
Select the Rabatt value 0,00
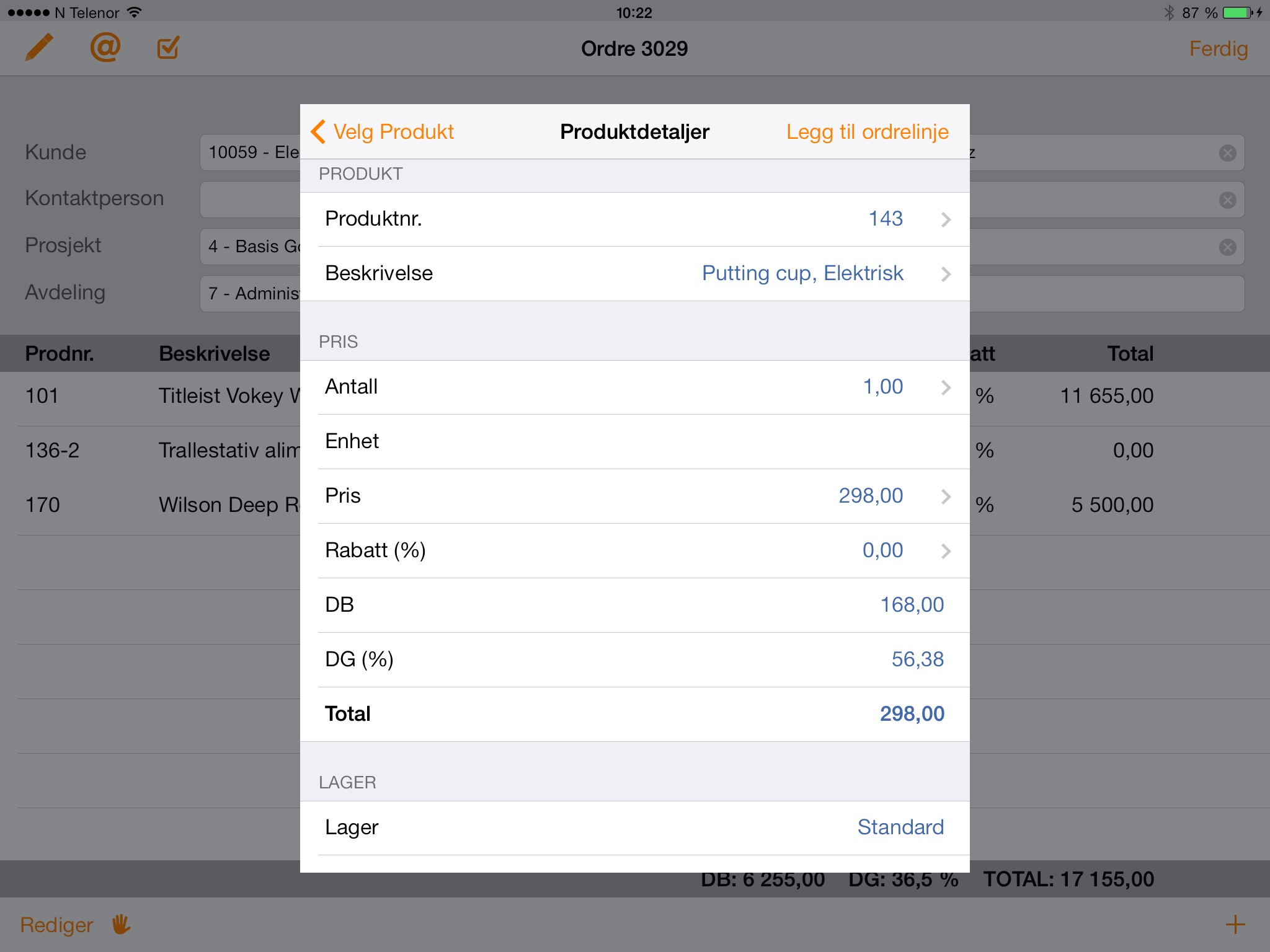[x=883, y=550]
